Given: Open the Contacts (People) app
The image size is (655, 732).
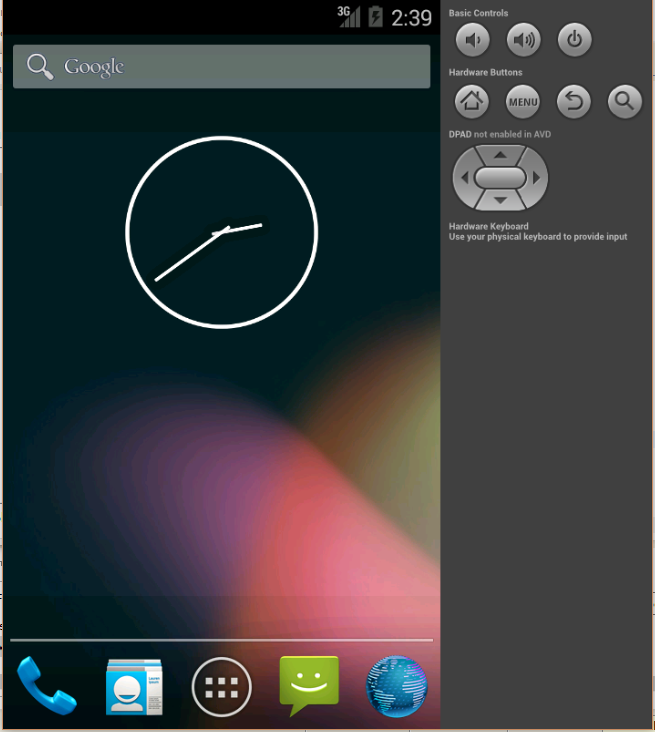Looking at the screenshot, I should tap(134, 687).
